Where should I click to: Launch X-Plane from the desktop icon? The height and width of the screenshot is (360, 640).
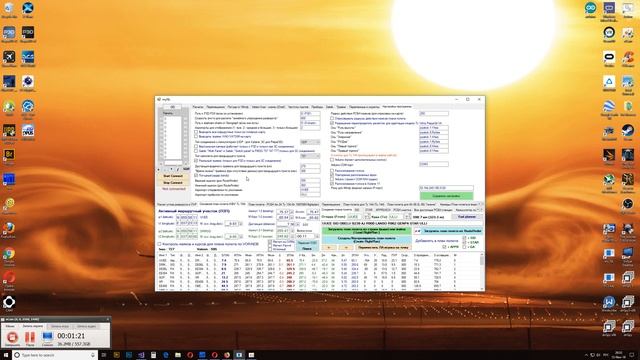point(28,8)
